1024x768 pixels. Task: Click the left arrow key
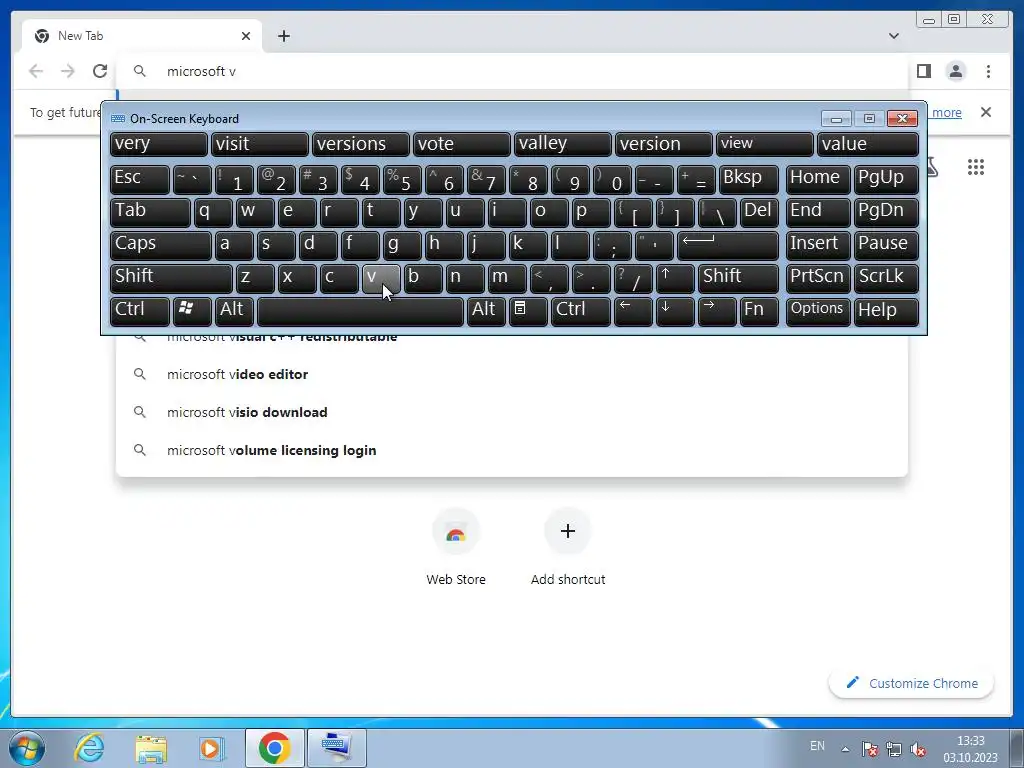click(633, 312)
